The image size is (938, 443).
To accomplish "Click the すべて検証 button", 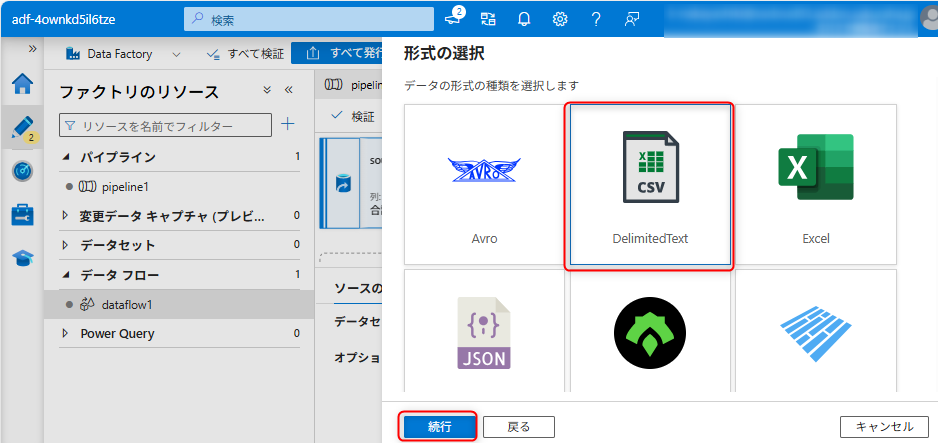I will click(245, 54).
